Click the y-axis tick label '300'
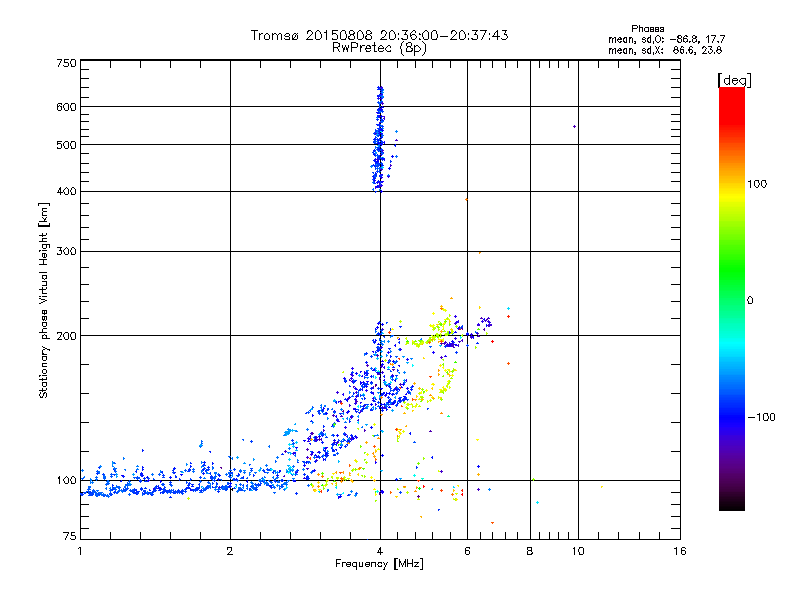This screenshot has width=800, height=600. [66, 251]
